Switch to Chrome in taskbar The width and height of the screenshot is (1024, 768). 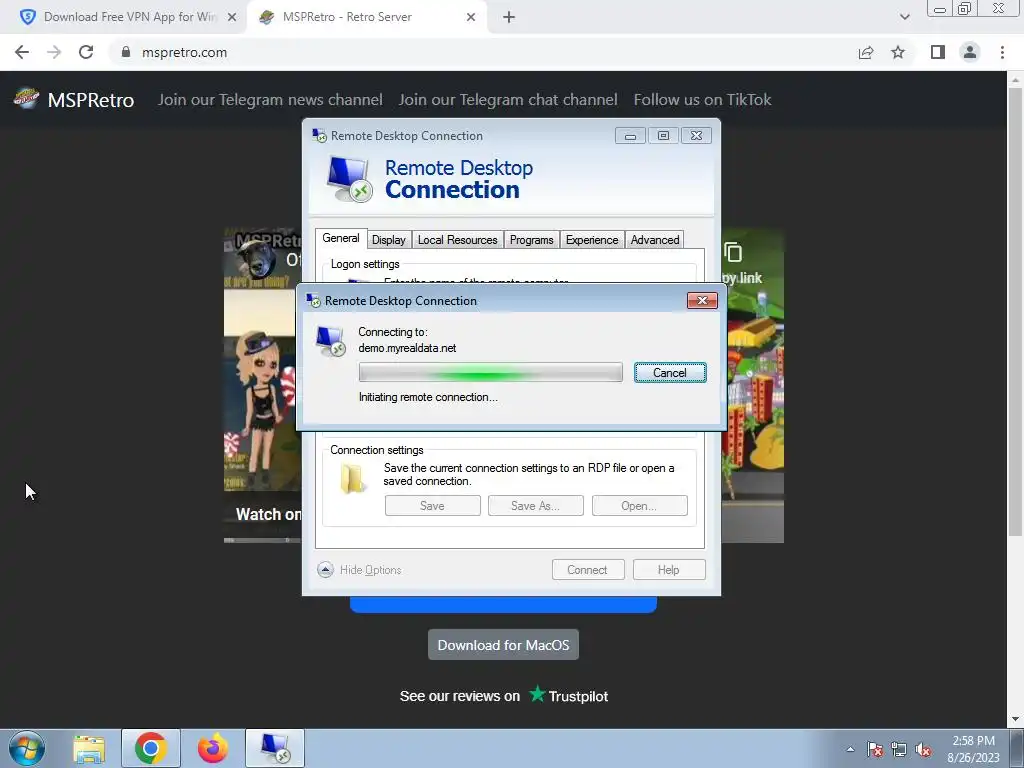pos(150,748)
